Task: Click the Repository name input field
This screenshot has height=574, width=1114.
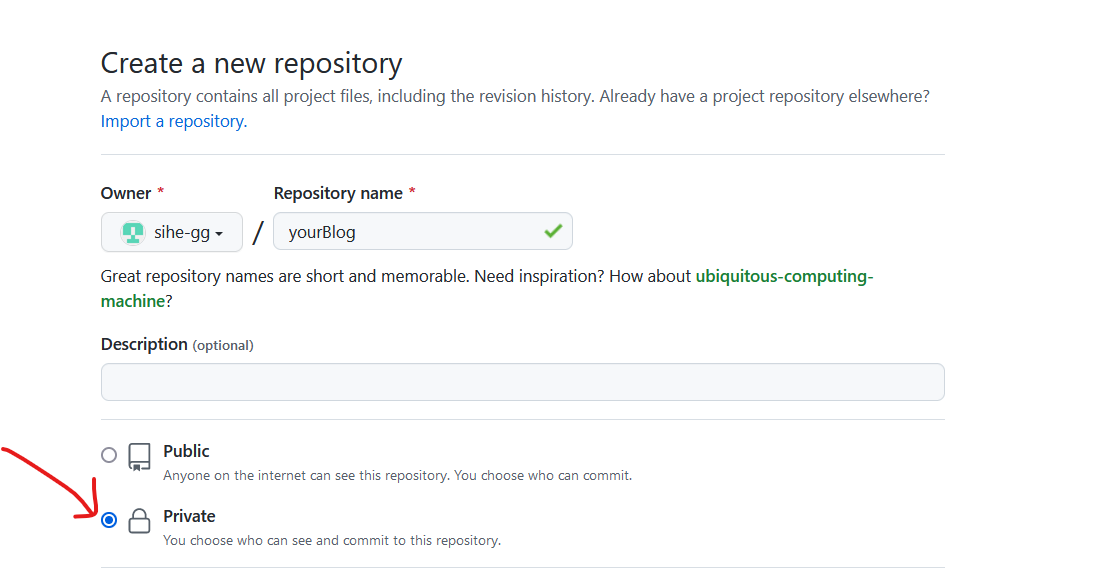Action: point(423,231)
